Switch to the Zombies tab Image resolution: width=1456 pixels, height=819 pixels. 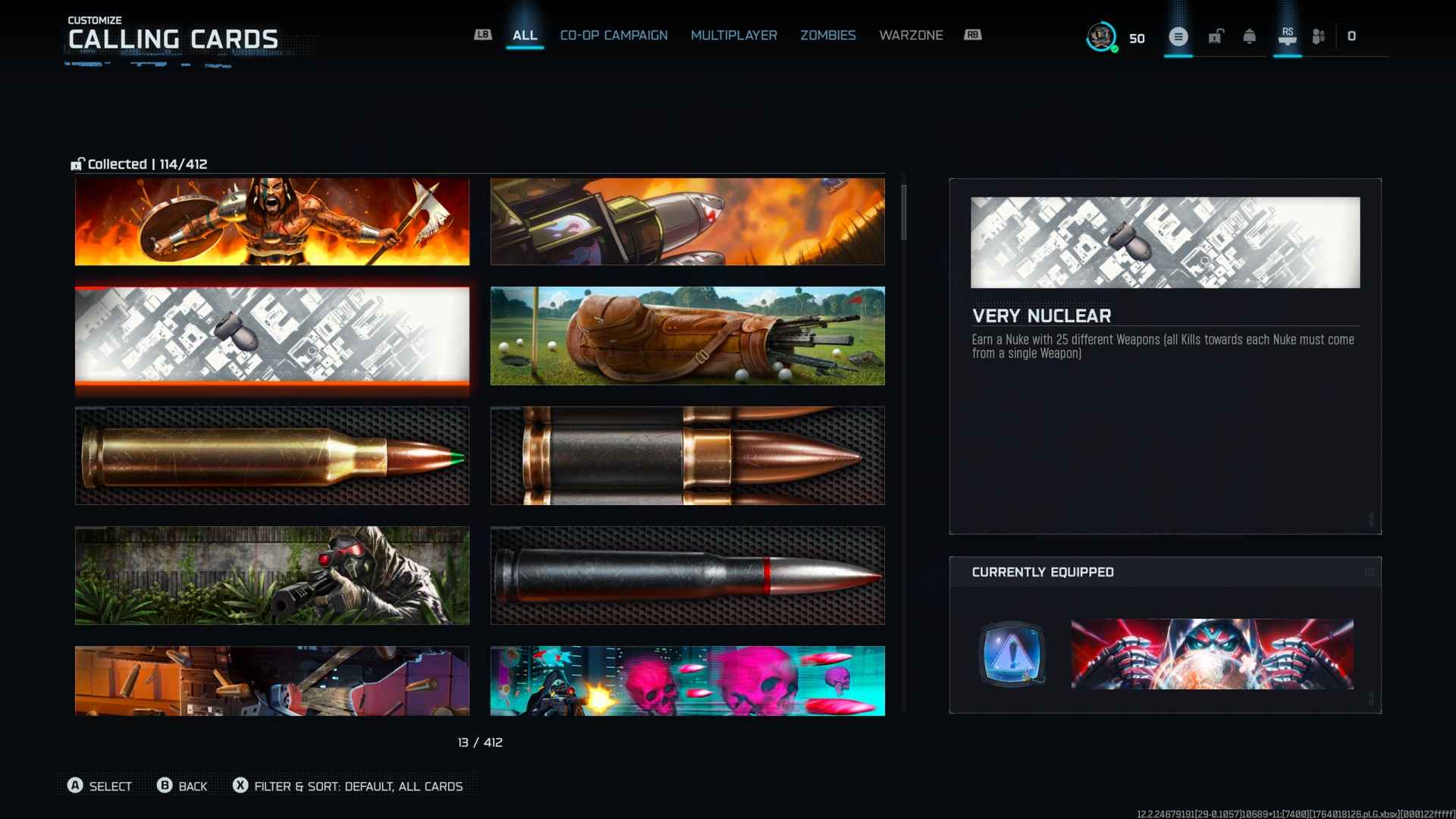point(827,36)
